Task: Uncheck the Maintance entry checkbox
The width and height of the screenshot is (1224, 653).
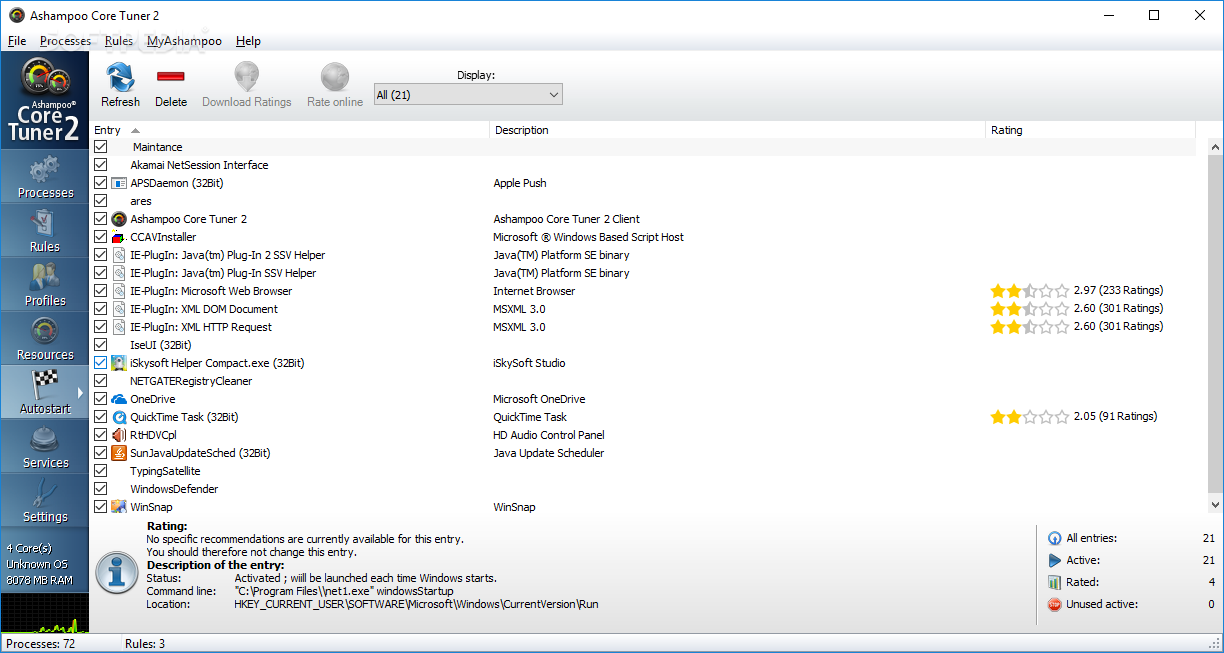Action: pos(100,147)
